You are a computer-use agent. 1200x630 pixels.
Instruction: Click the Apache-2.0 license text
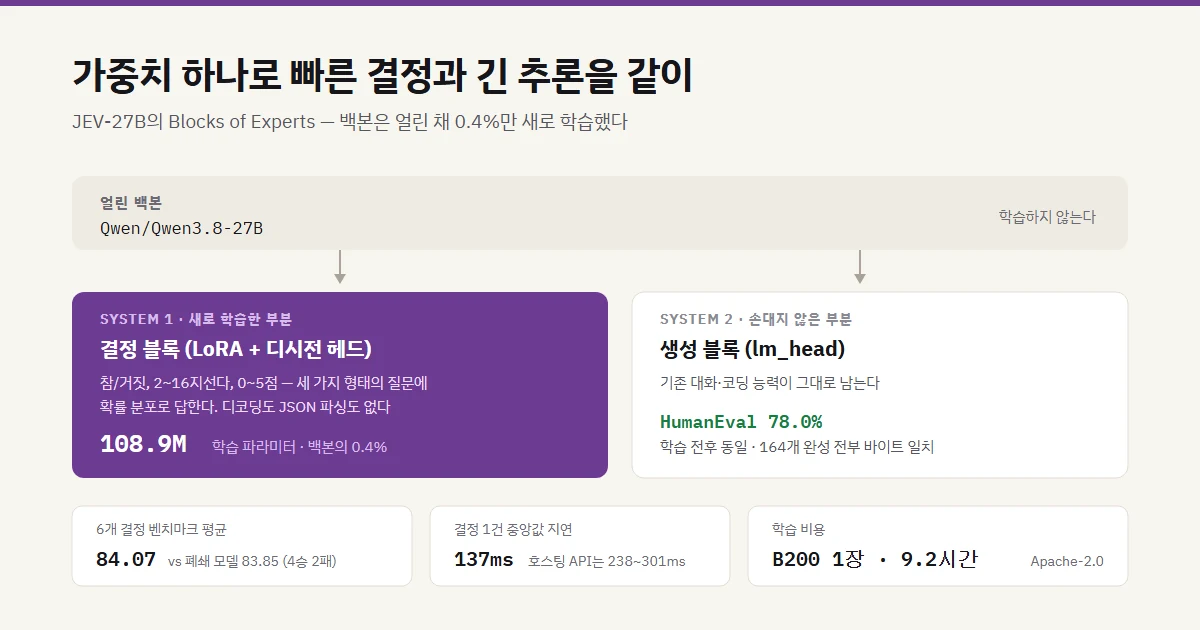point(1067,561)
